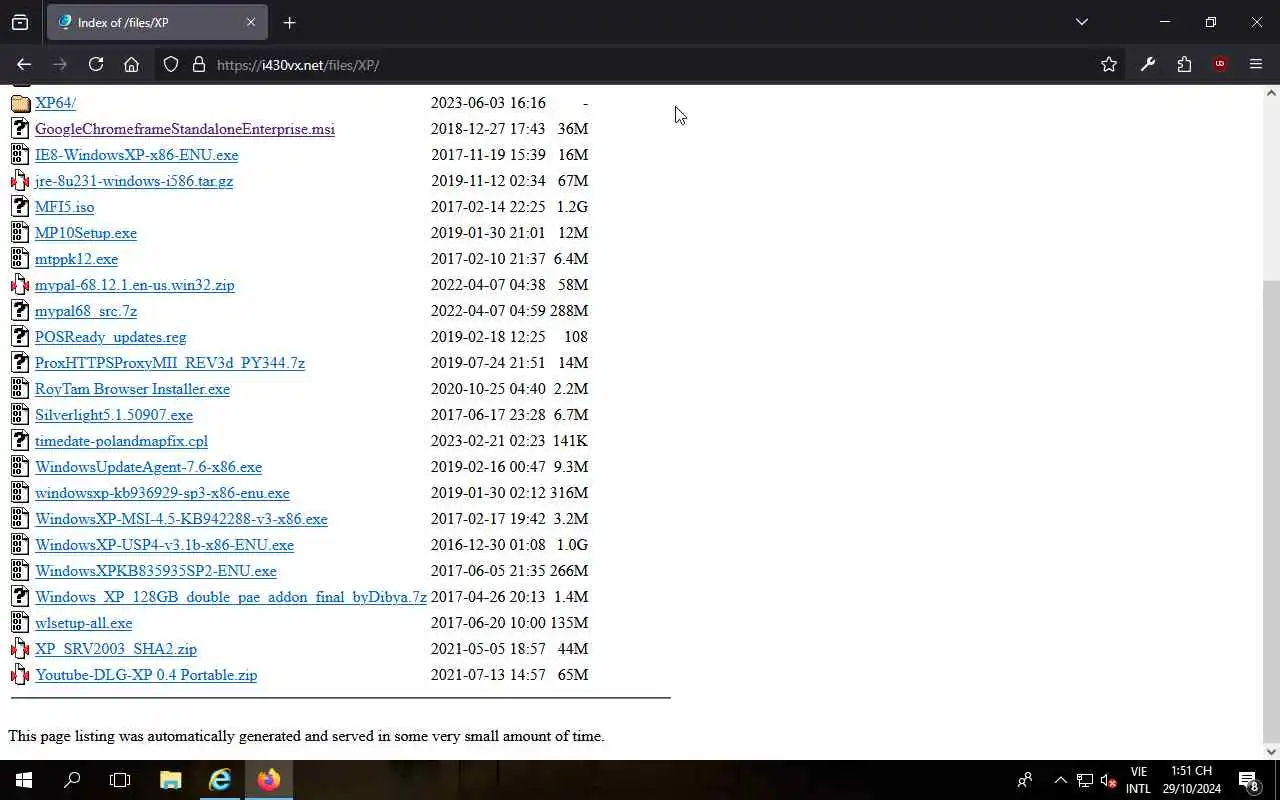Click the RoyTam Browser Installer.exe link
Image resolution: width=1280 pixels, height=800 pixels.
132,389
